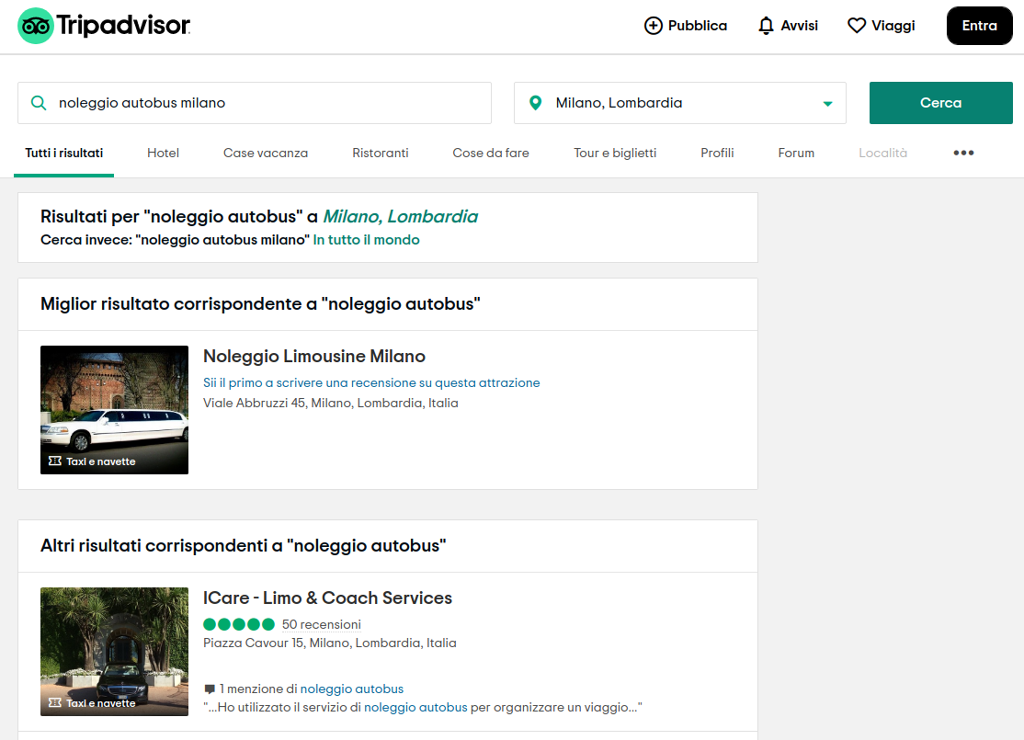The height and width of the screenshot is (740, 1024).
Task: Click the 50 recensioni link
Action: (321, 624)
